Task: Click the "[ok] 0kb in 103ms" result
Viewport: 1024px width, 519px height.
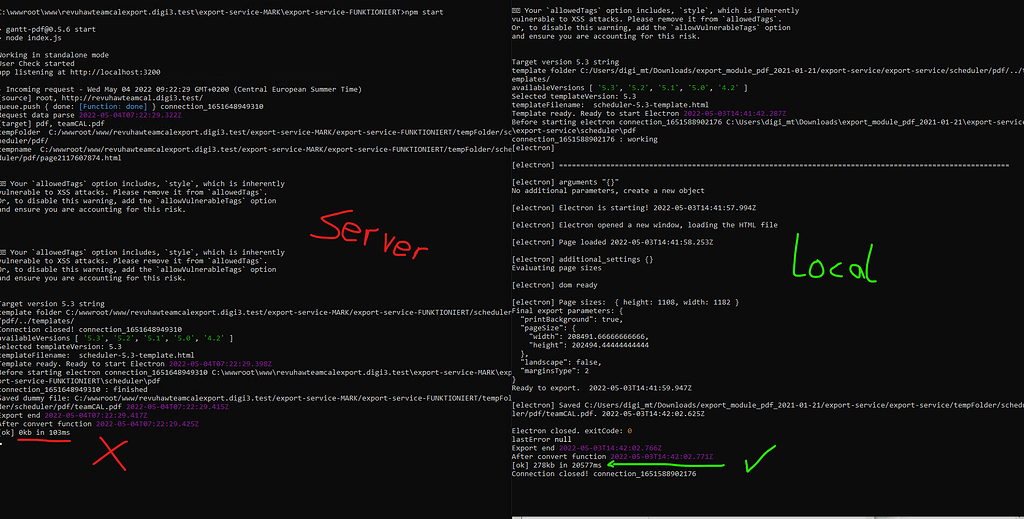Action: [35, 432]
